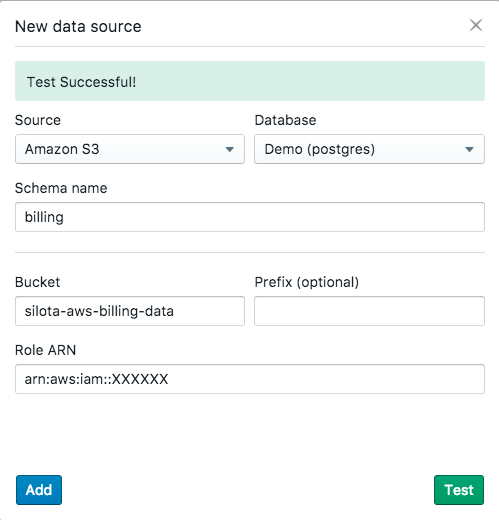Image resolution: width=499 pixels, height=520 pixels.
Task: Click the Prefix (optional) label
Action: (307, 282)
